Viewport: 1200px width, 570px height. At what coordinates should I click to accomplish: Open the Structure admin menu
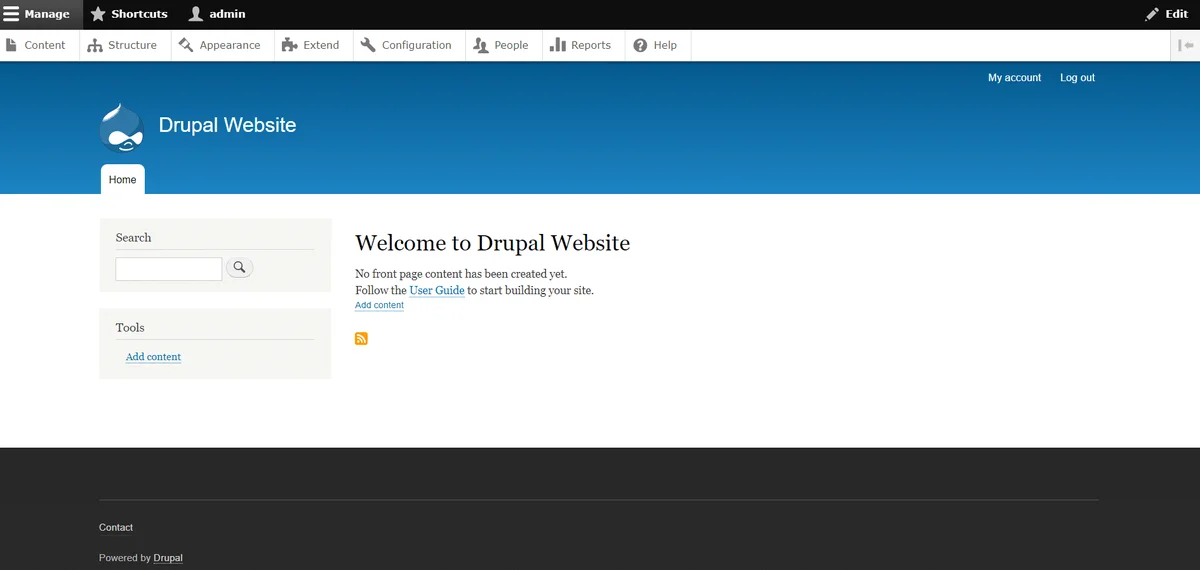point(122,45)
